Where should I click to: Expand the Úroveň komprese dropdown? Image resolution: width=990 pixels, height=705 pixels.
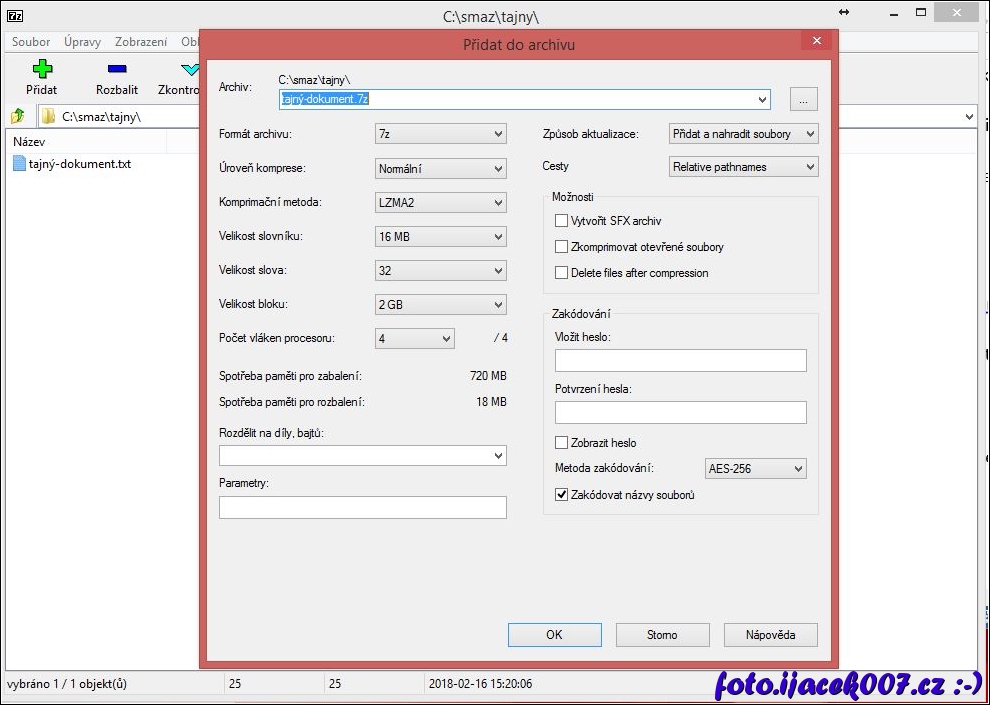tap(441, 169)
